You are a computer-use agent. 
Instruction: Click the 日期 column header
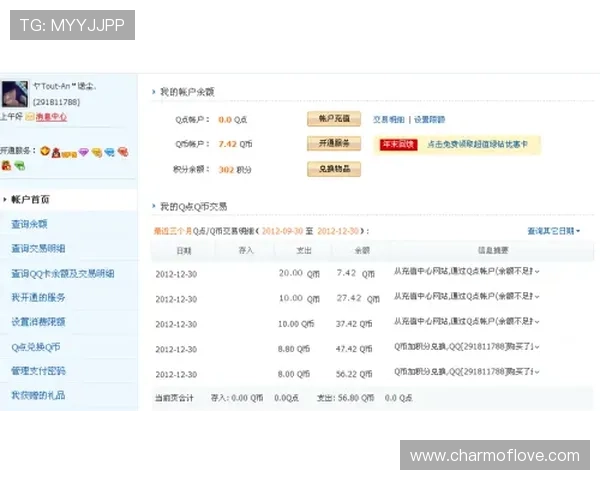tap(184, 251)
